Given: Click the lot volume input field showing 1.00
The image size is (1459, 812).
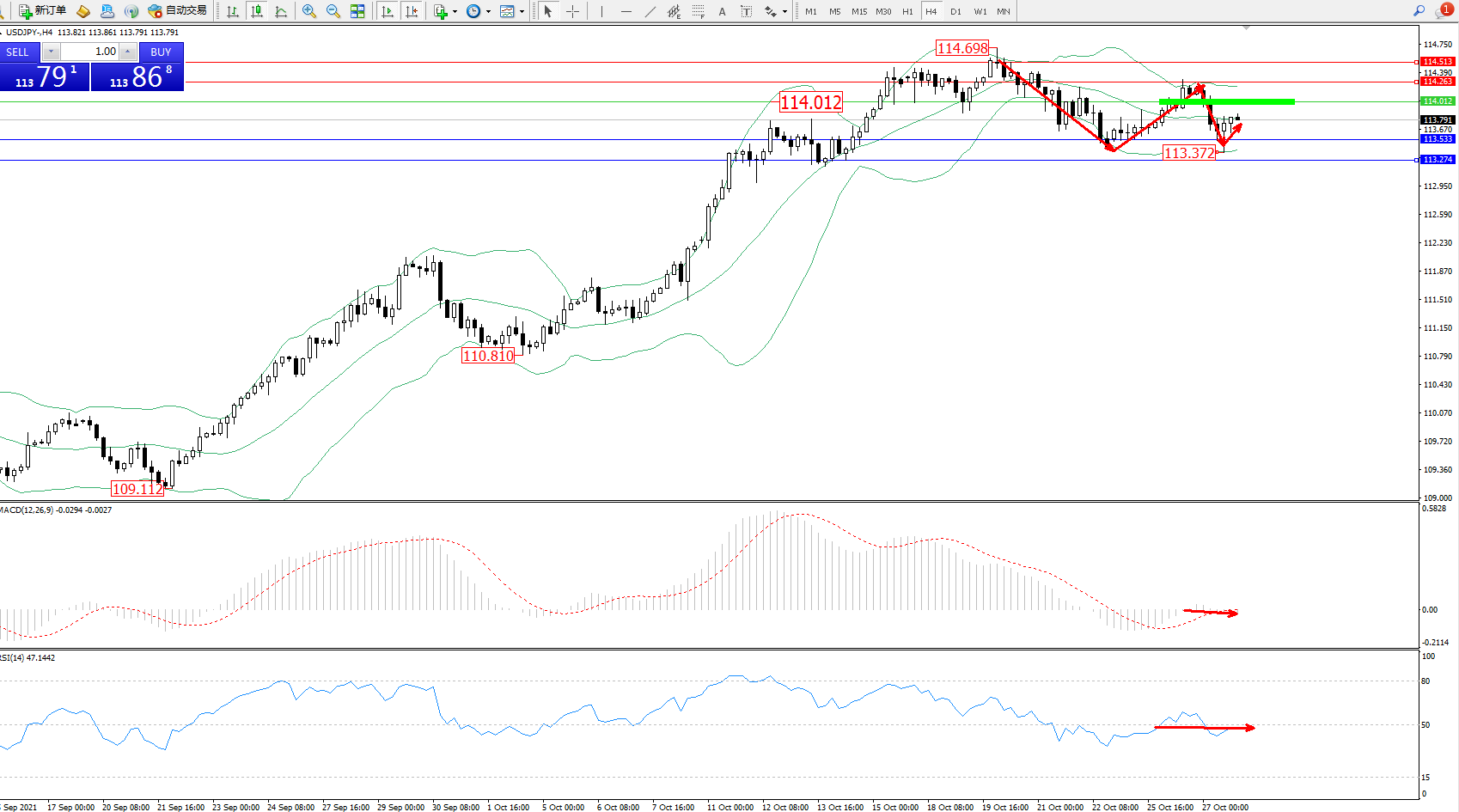Looking at the screenshot, I should coord(89,52).
